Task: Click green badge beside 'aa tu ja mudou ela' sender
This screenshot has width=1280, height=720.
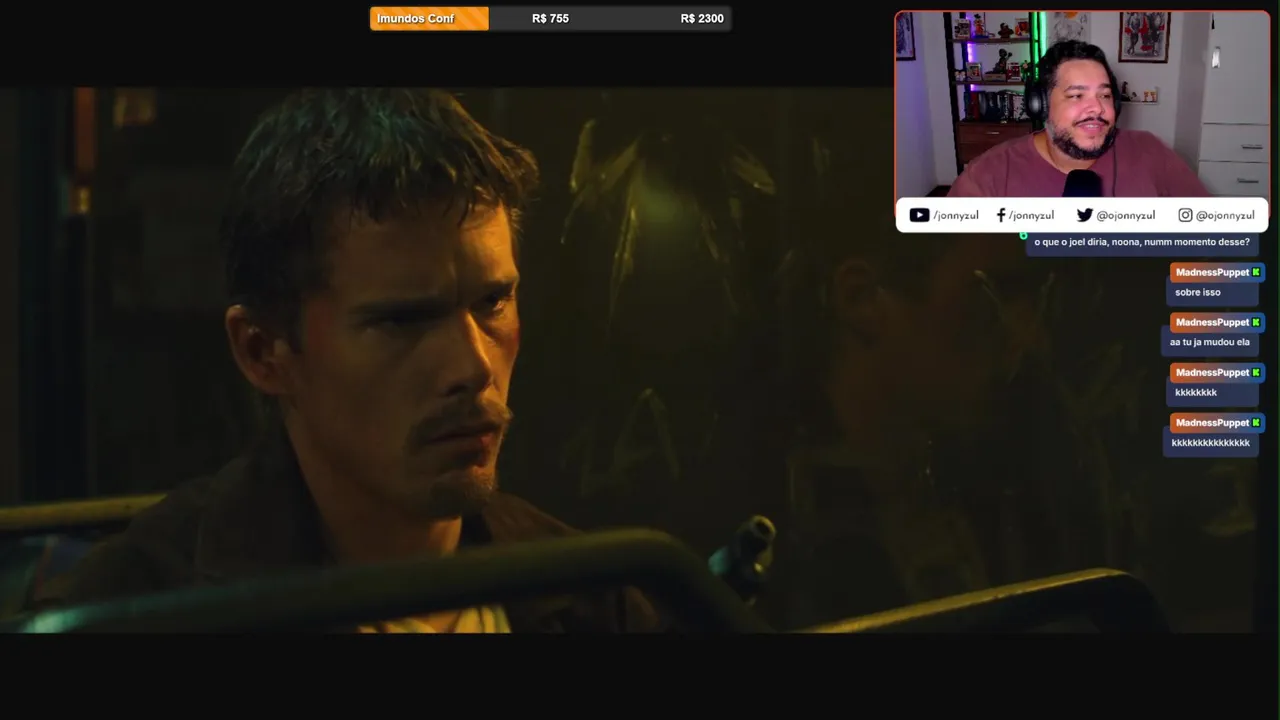Action: 1256,322
